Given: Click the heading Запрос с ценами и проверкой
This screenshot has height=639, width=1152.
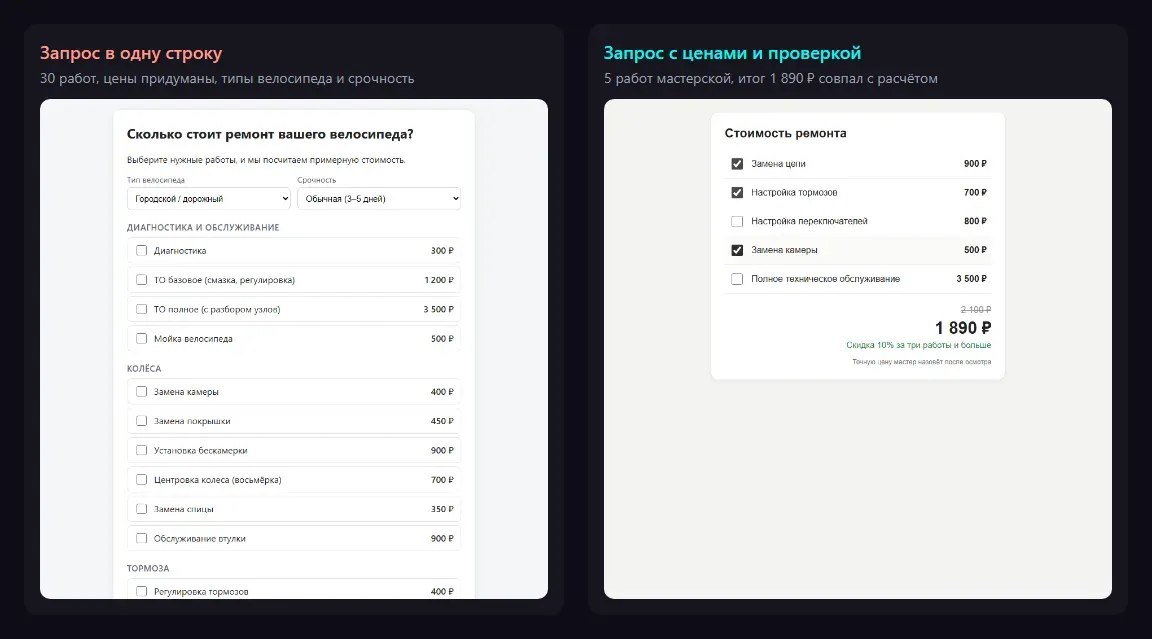Looking at the screenshot, I should point(732,53).
